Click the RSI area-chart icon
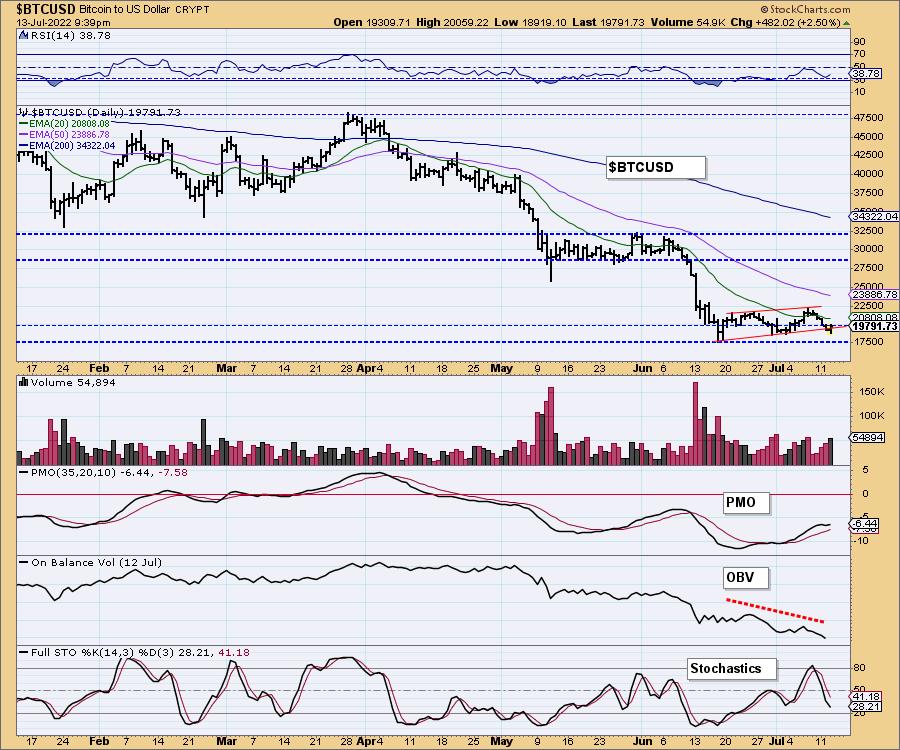 coord(24,35)
